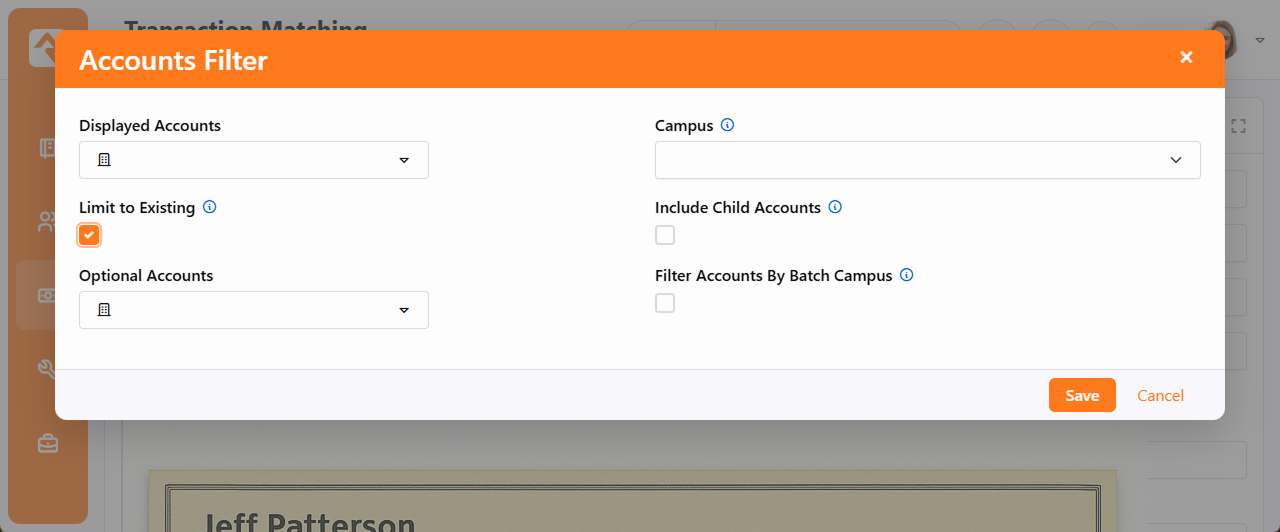The image size is (1280, 532).
Task: Click the info icon beside Limit to Existing
Action: pos(210,208)
